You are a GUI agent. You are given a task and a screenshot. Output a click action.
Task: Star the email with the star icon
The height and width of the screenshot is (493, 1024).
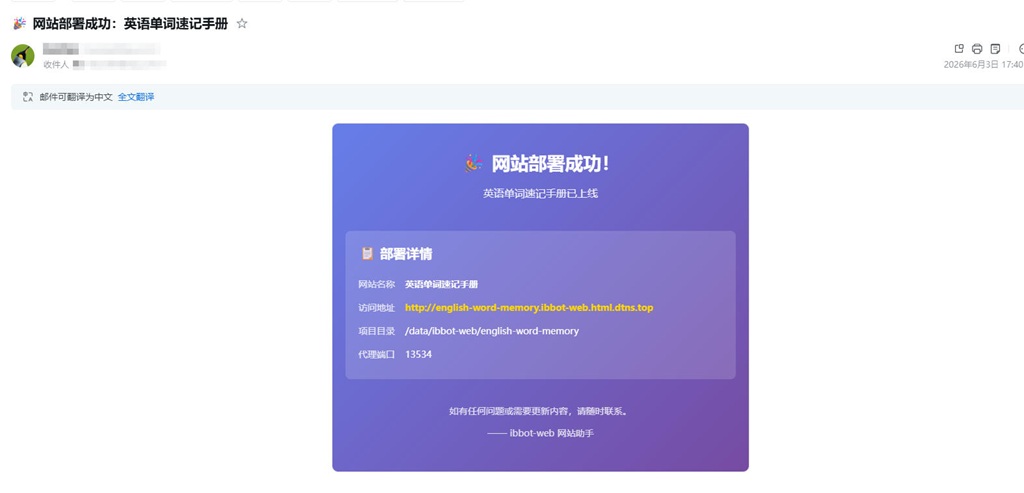tap(242, 24)
